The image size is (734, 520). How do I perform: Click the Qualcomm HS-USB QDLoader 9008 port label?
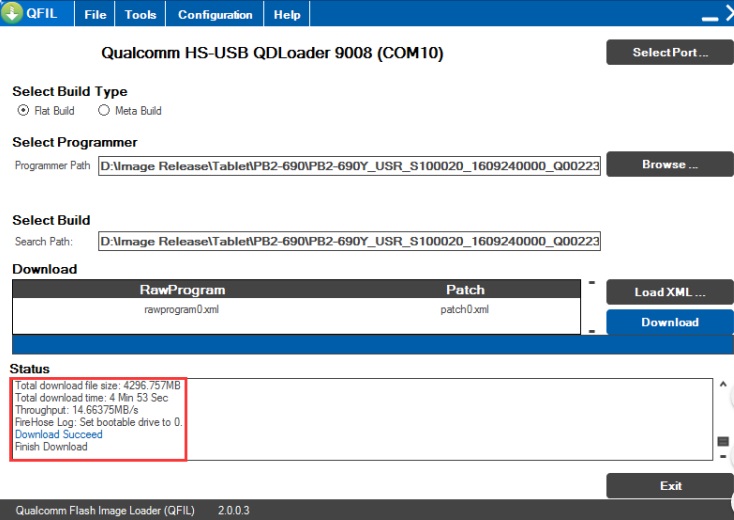272,53
